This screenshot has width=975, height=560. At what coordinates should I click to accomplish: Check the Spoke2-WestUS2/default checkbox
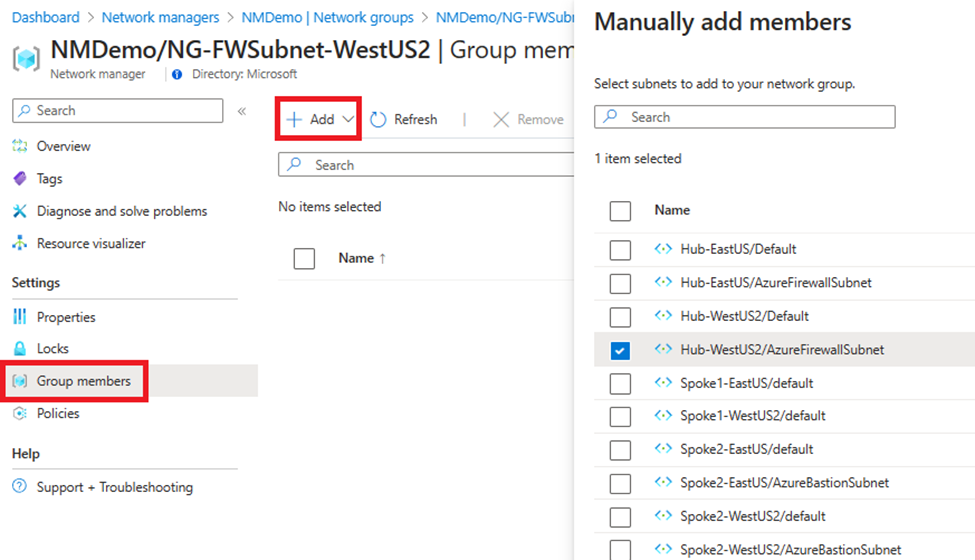(x=620, y=517)
